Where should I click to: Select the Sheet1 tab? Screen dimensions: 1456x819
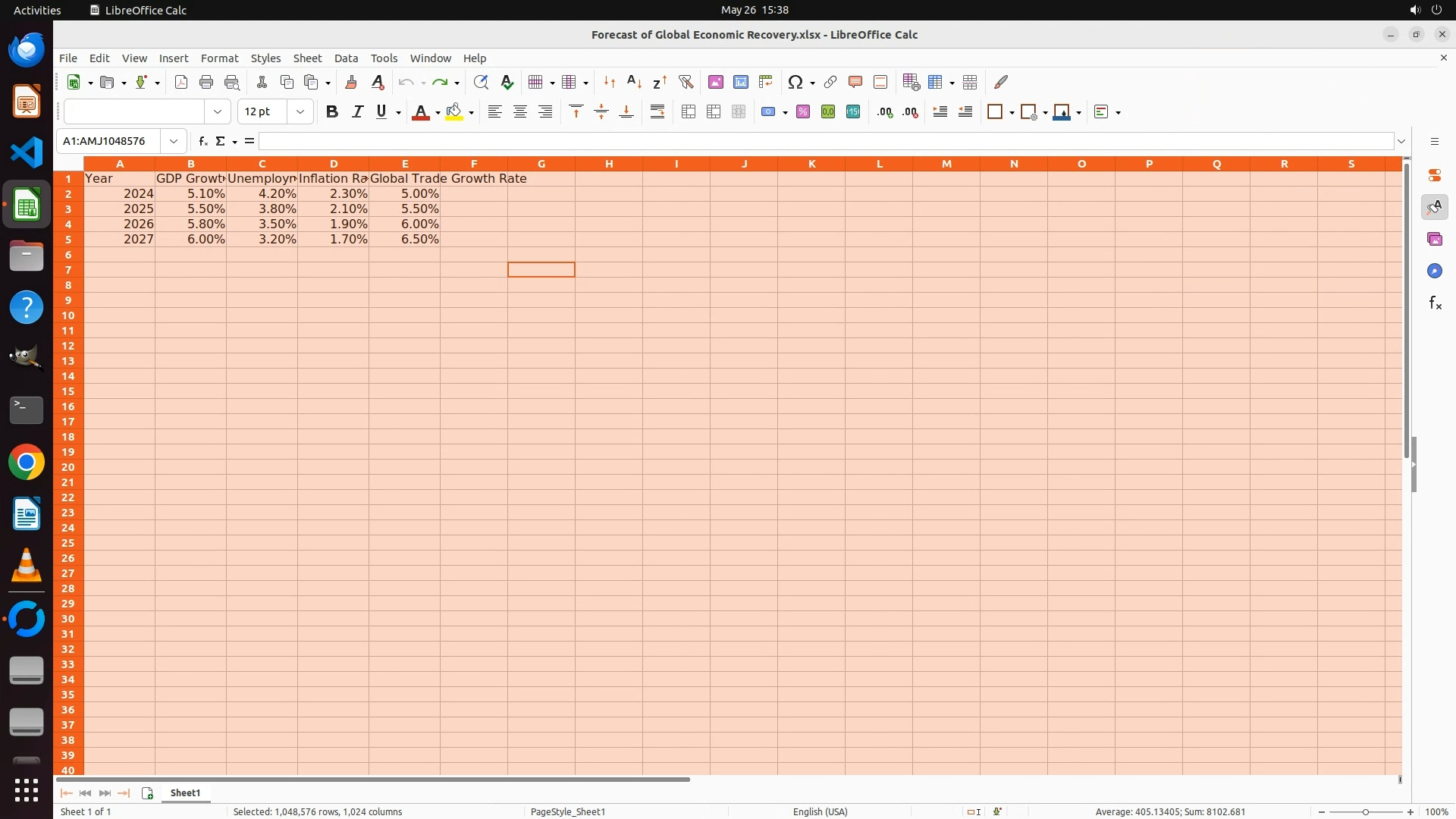click(x=185, y=792)
